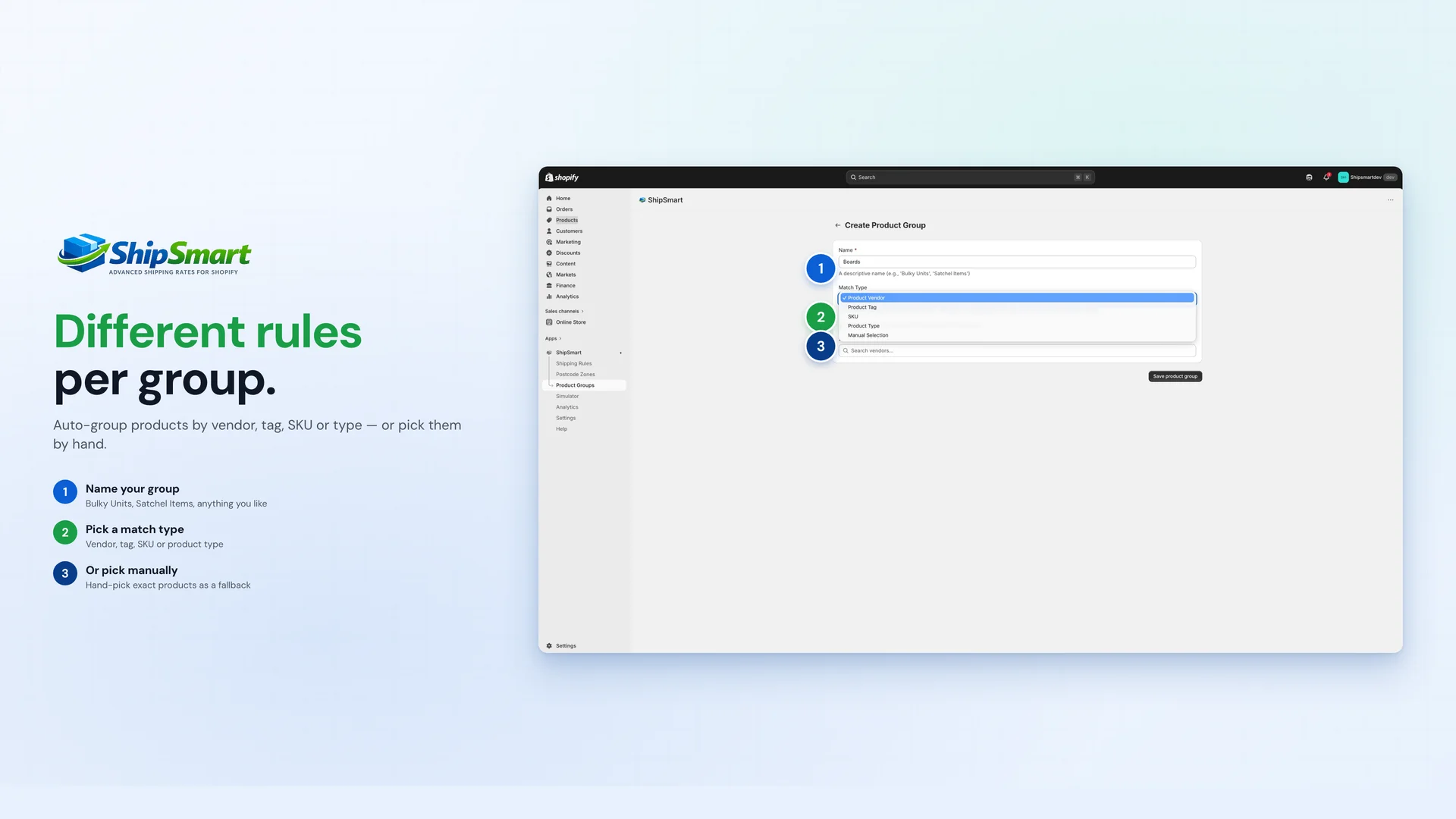The width and height of the screenshot is (1456, 819).
Task: Choose Product Type in Match Type list
Action: tap(1017, 326)
